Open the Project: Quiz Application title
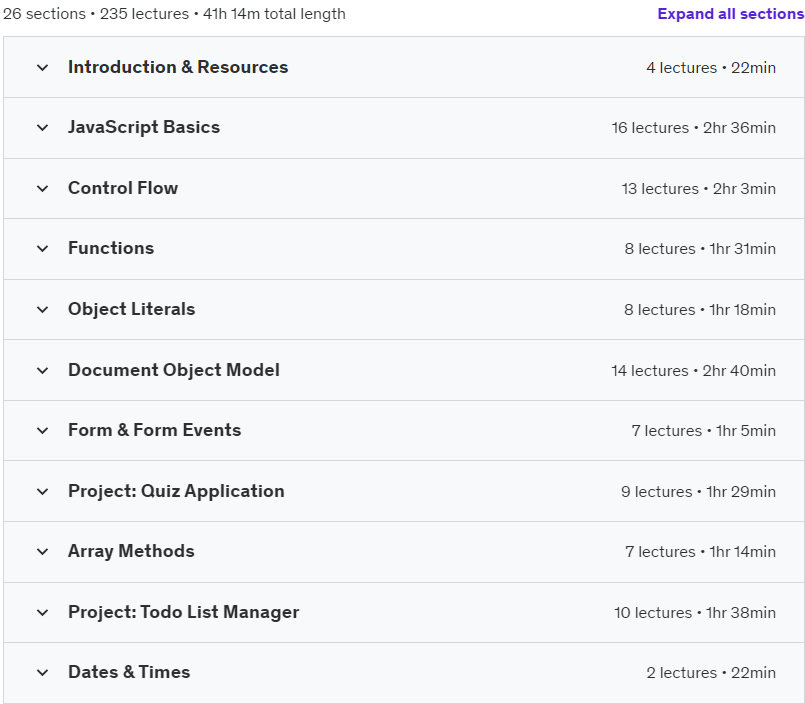Image resolution: width=805 pixels, height=704 pixels. pyautogui.click(x=176, y=491)
